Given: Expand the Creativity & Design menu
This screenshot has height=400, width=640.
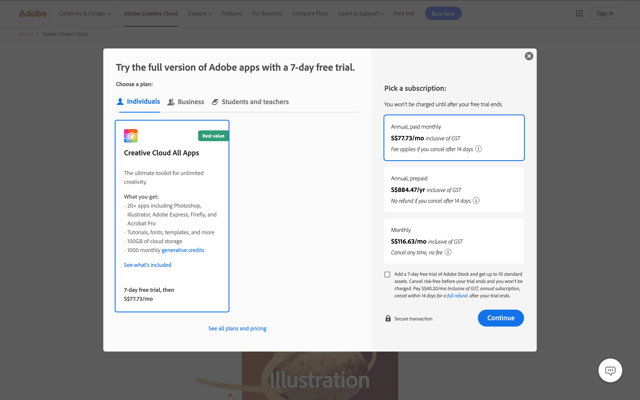Looking at the screenshot, I should [85, 13].
